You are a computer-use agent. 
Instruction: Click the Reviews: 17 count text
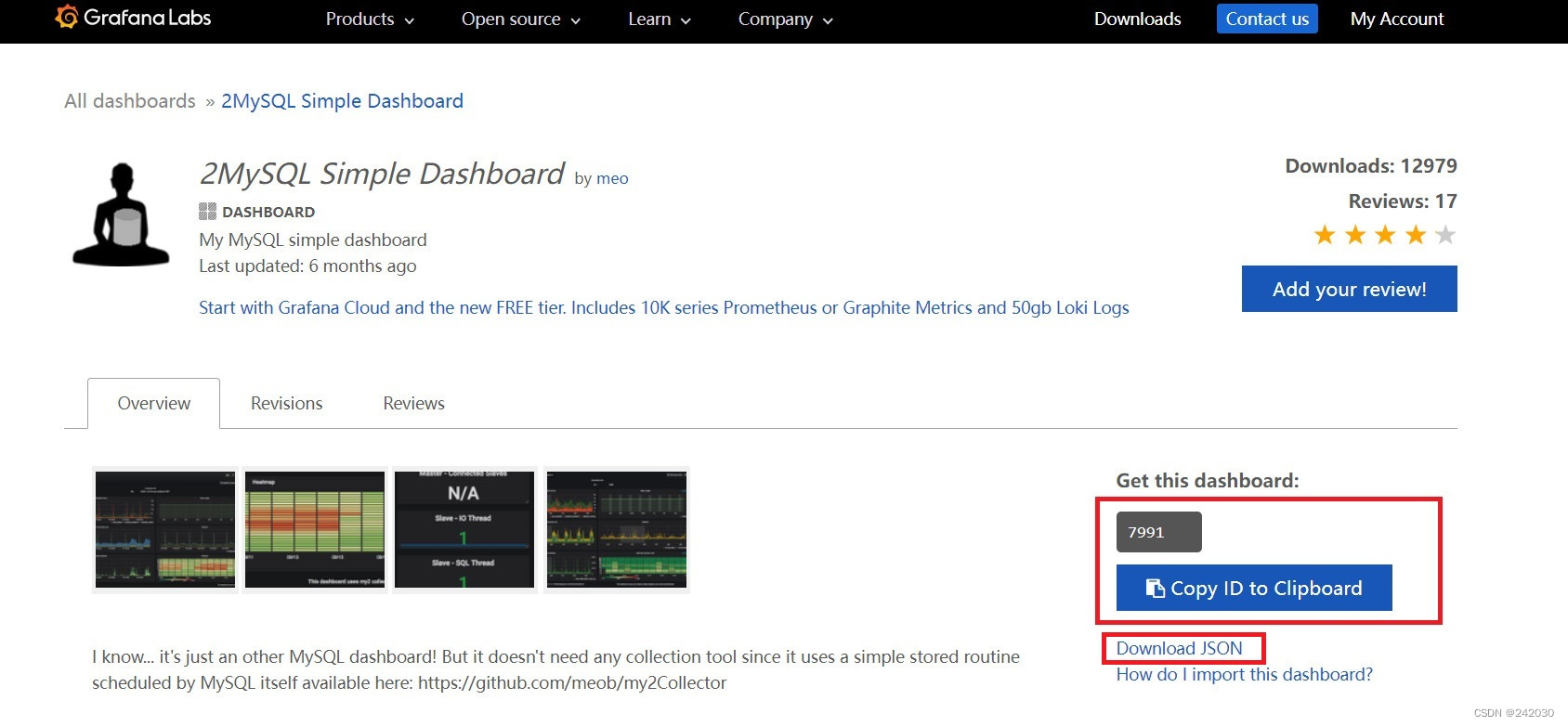(x=1403, y=201)
